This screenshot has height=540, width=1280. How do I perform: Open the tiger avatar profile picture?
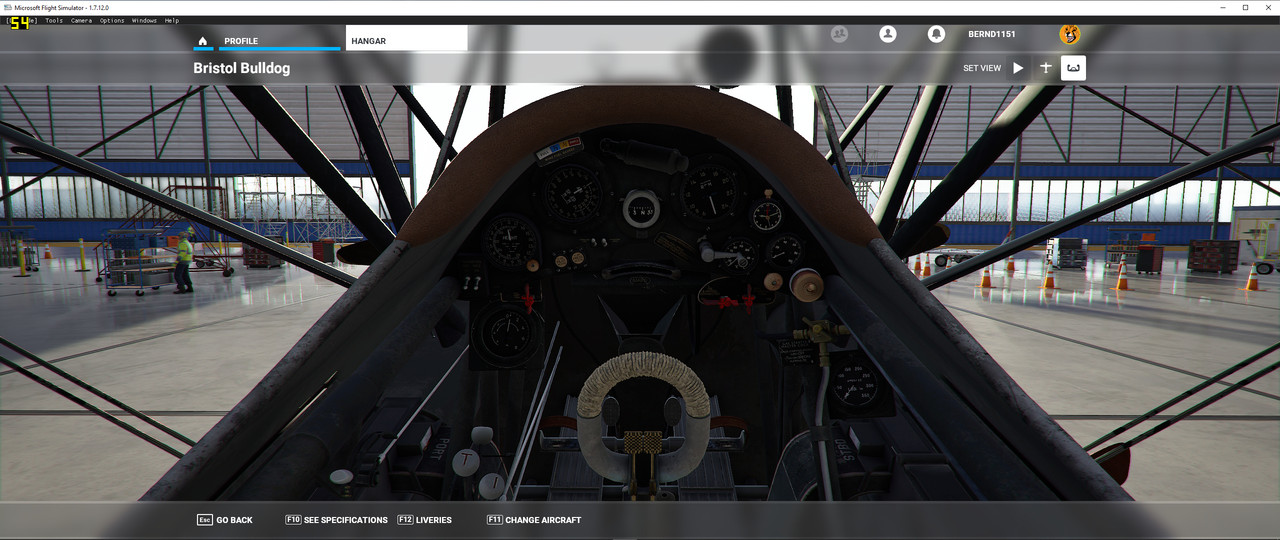point(1070,34)
